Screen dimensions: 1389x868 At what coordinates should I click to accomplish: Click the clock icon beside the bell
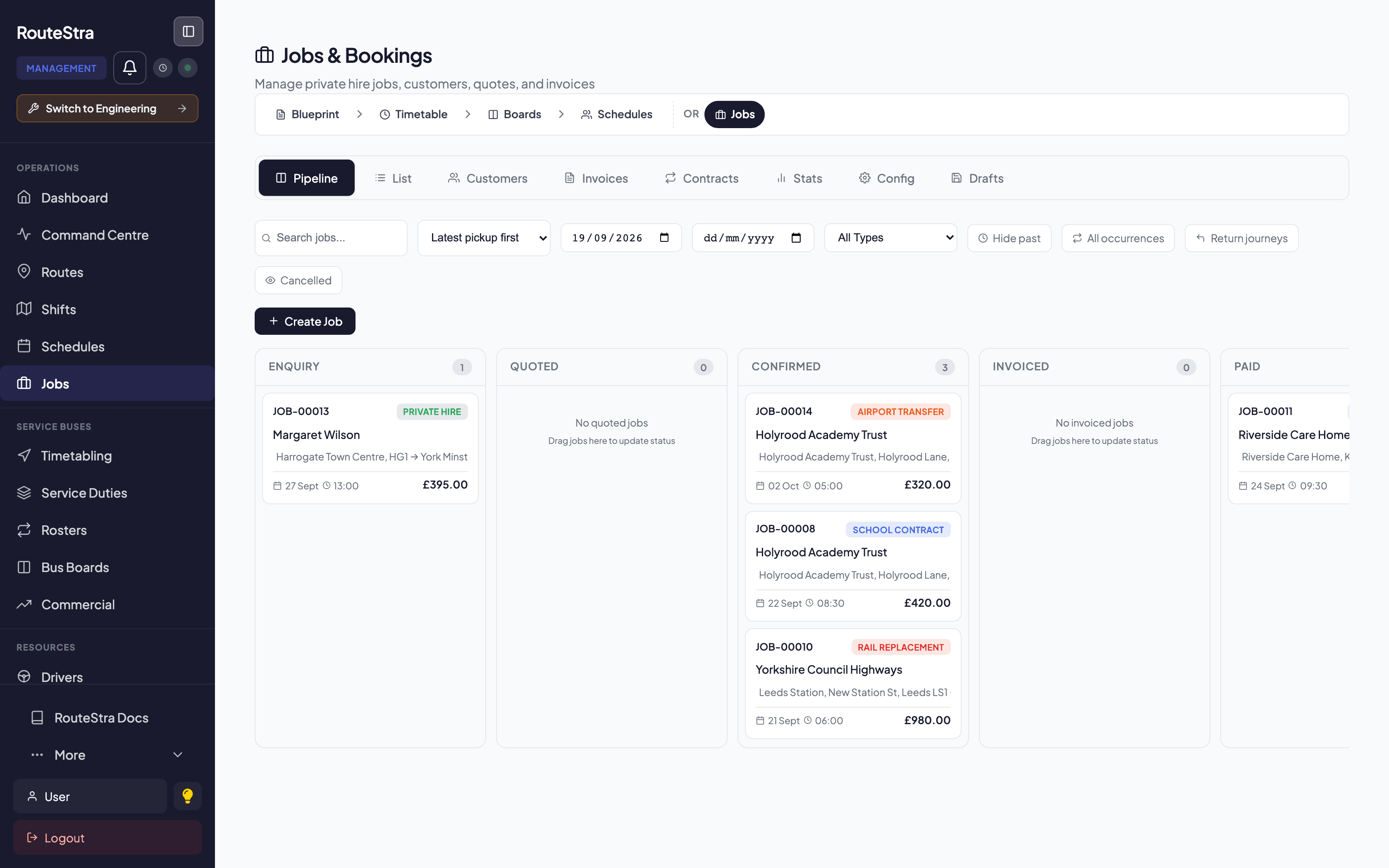pos(163,68)
